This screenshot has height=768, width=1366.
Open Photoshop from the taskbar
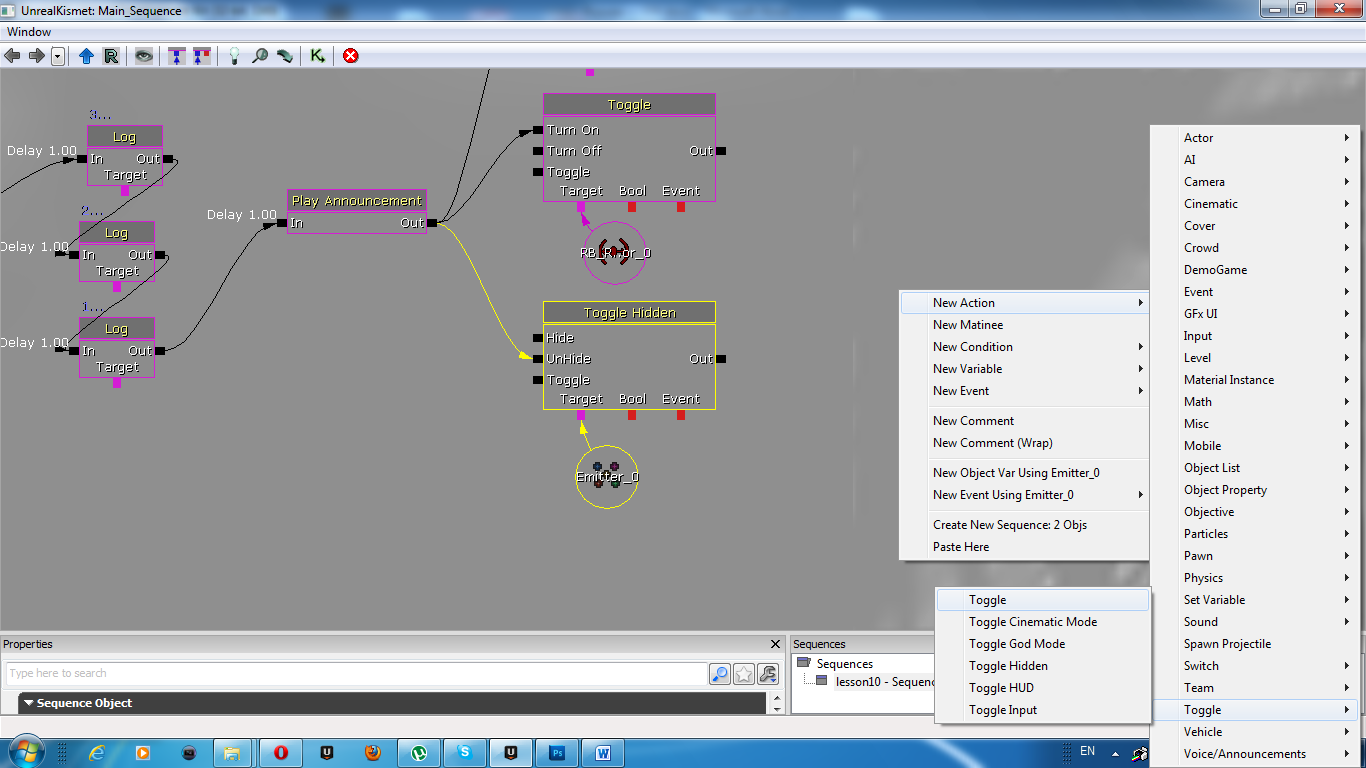point(558,752)
